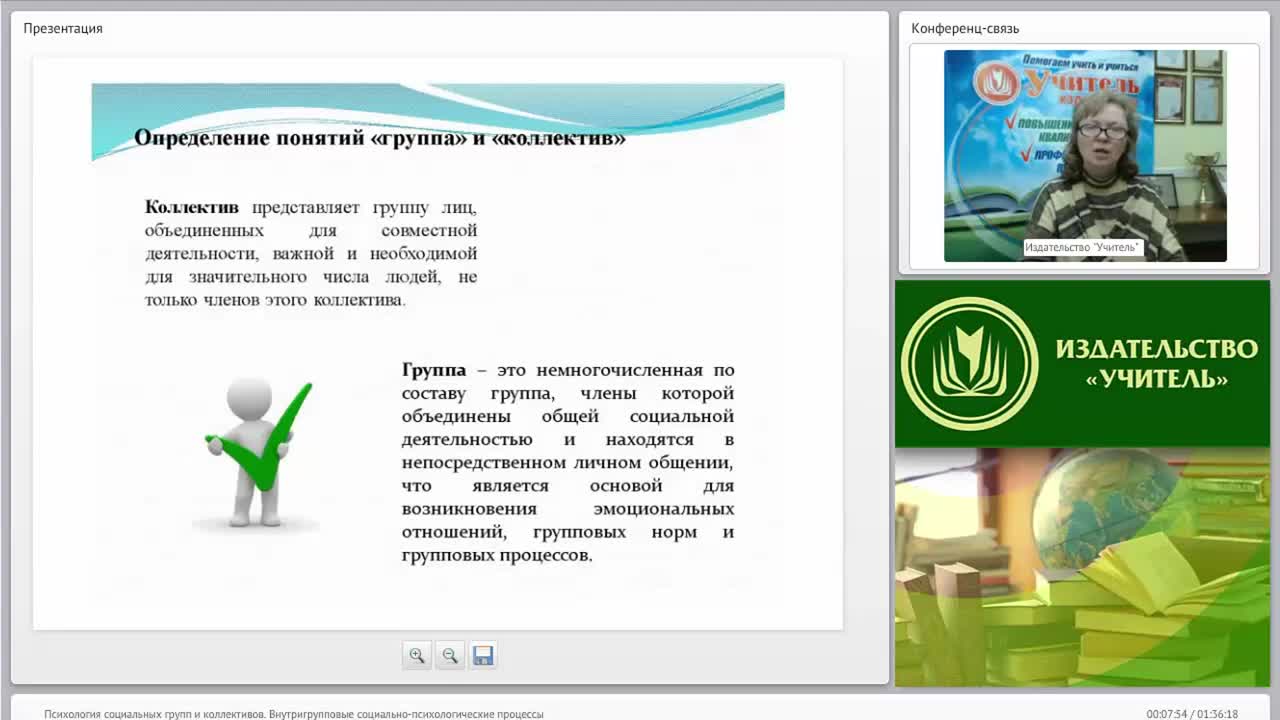Open the speaker's conference video feed
This screenshot has width=1280, height=720.
(1085, 156)
